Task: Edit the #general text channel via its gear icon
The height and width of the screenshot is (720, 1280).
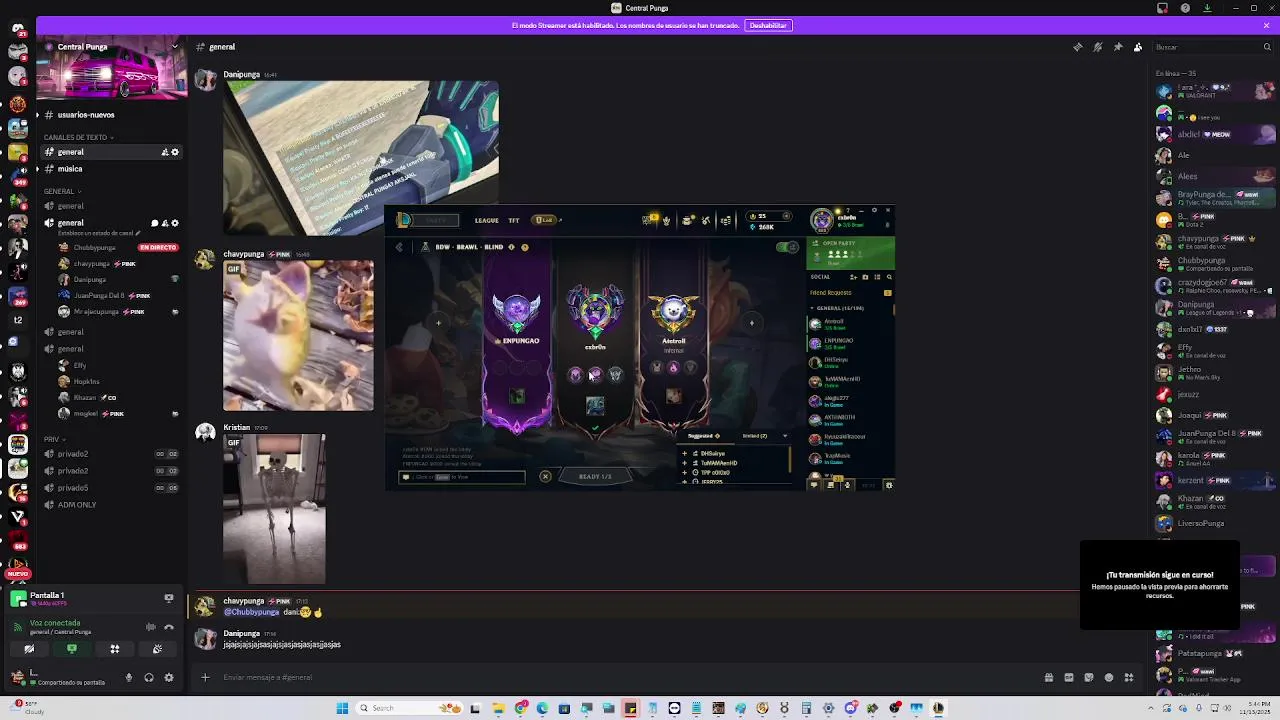Action: [175, 152]
